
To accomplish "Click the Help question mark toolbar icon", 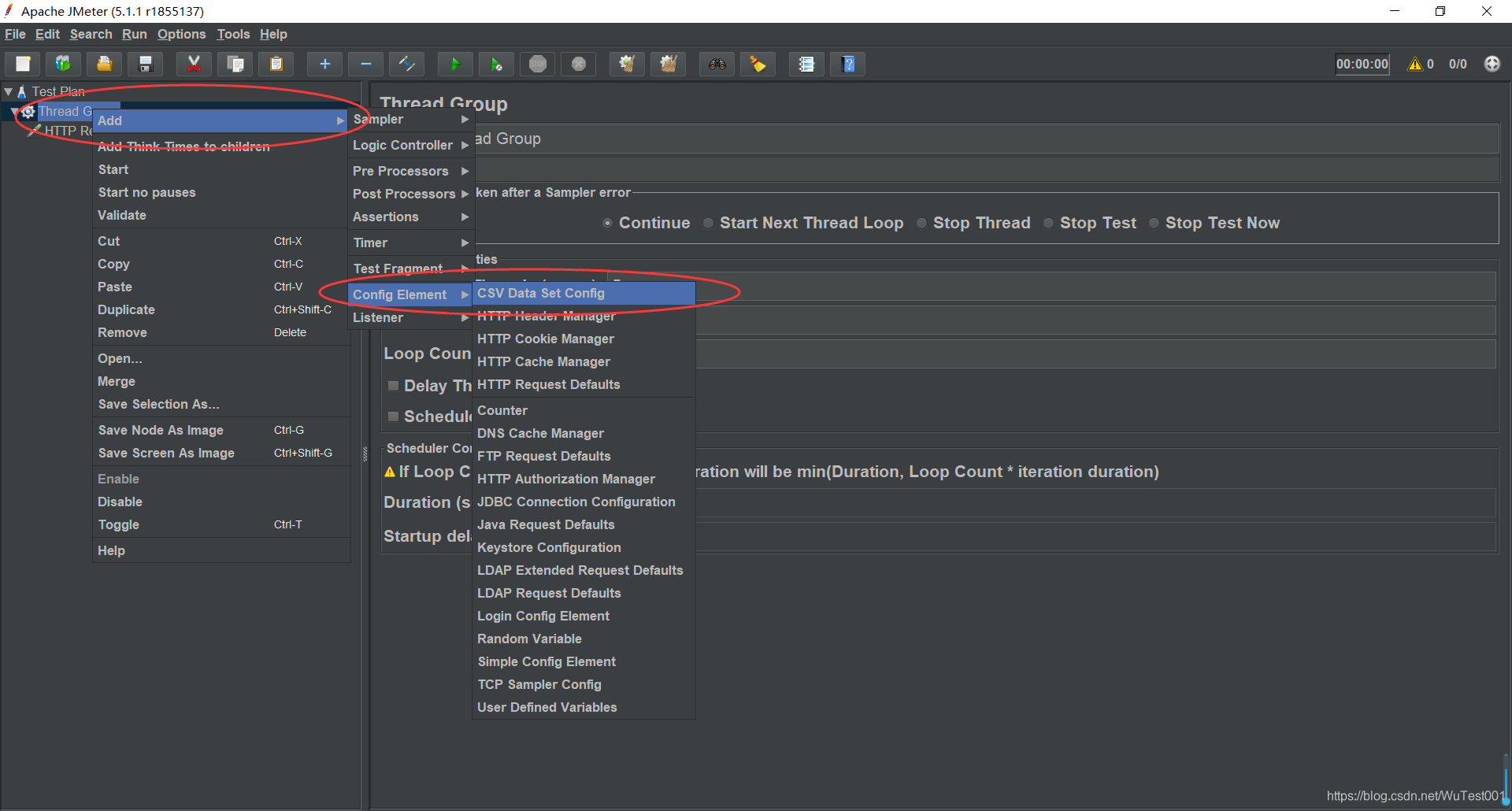I will (848, 64).
